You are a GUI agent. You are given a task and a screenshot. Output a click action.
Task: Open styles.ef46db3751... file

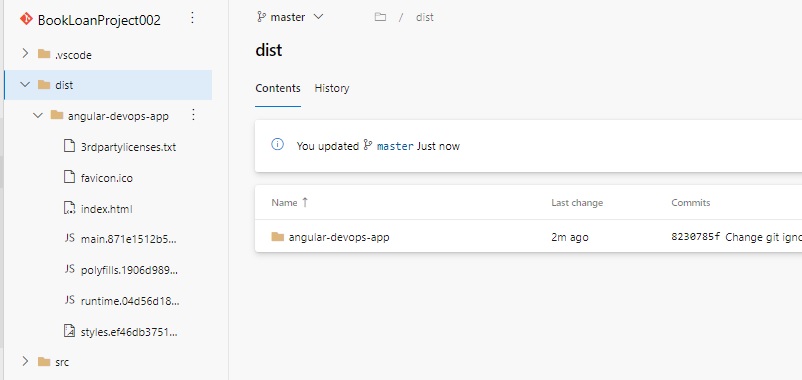coord(129,332)
